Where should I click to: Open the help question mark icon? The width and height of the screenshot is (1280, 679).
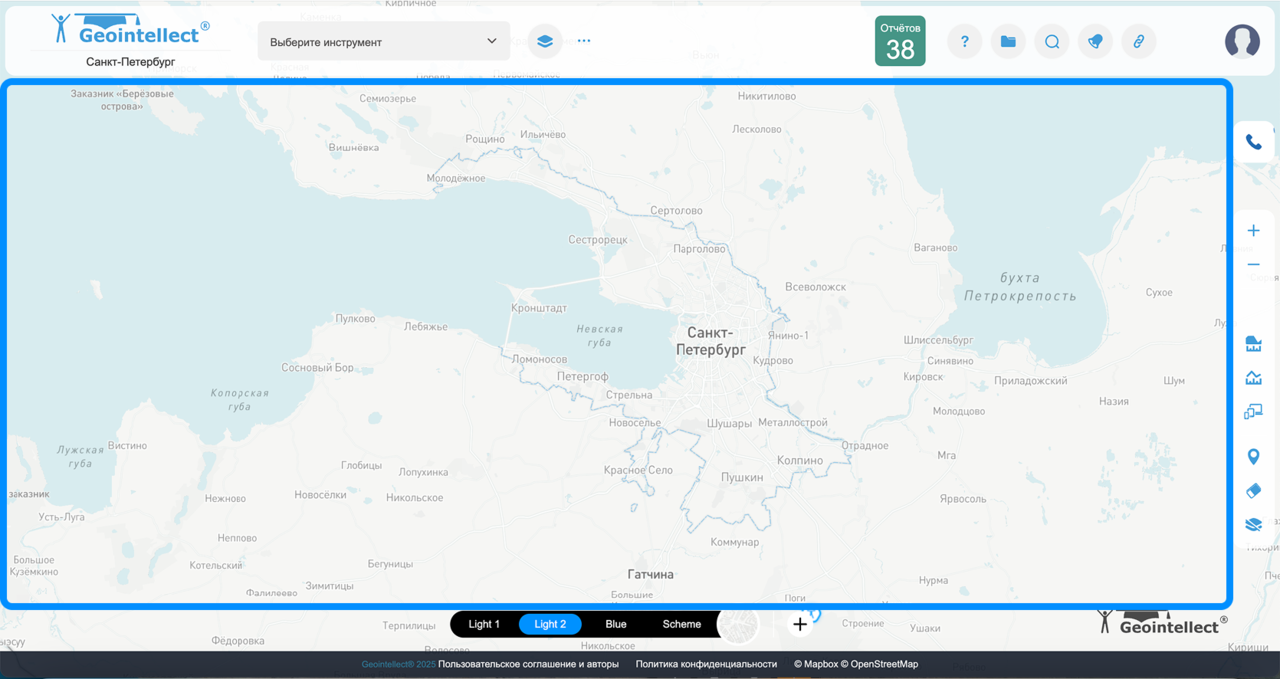964,42
